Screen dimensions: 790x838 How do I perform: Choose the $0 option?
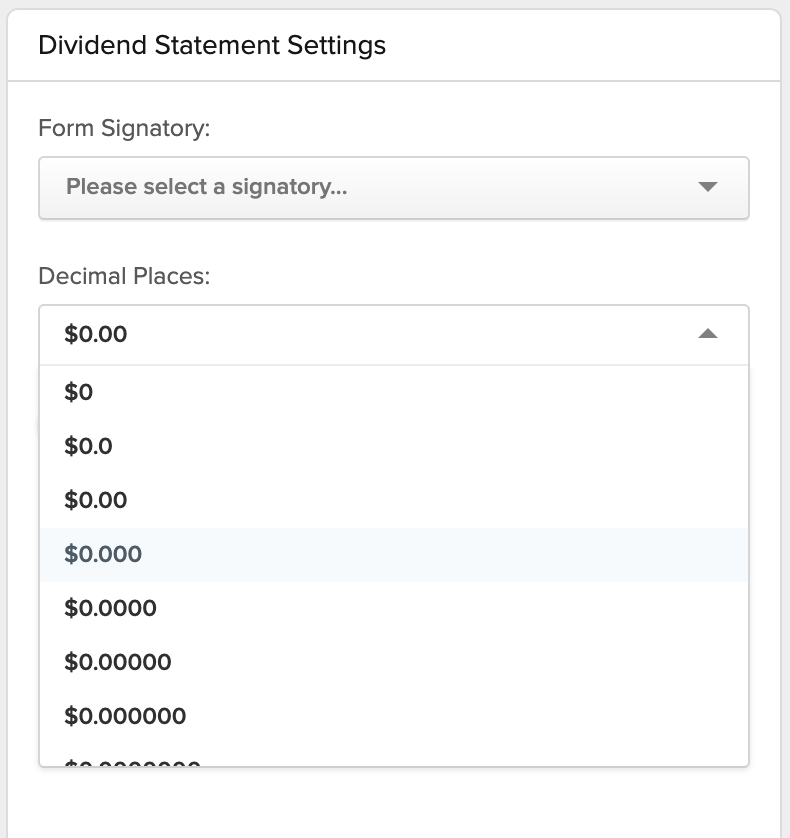coord(394,393)
